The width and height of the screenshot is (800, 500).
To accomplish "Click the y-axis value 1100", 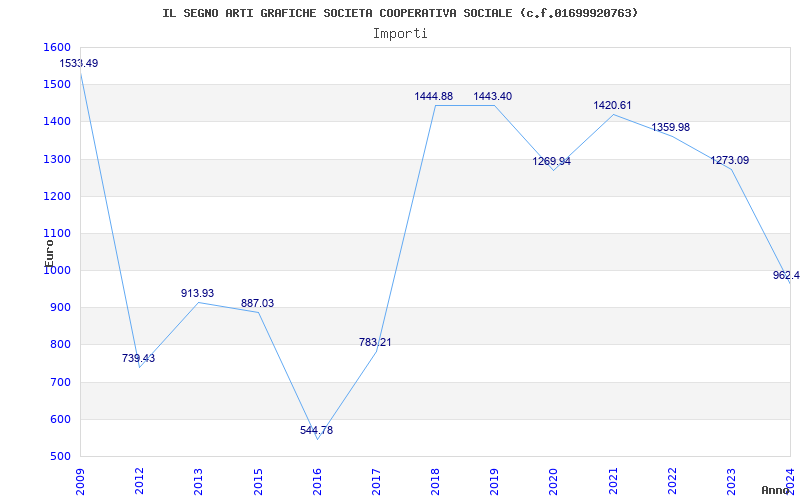I will [57, 233].
